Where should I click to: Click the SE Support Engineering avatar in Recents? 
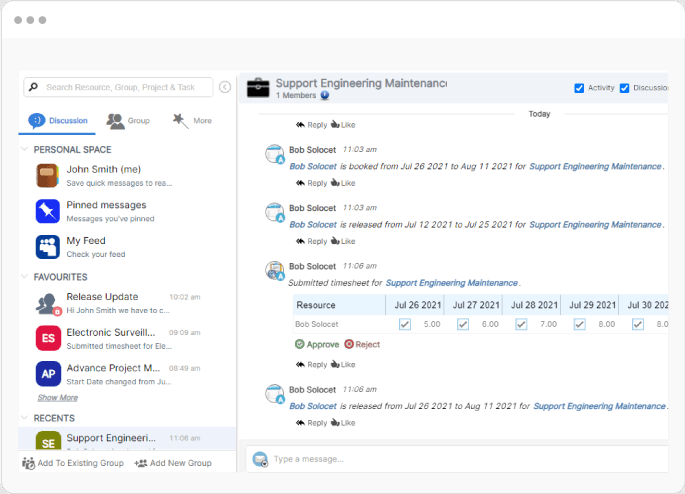48,440
